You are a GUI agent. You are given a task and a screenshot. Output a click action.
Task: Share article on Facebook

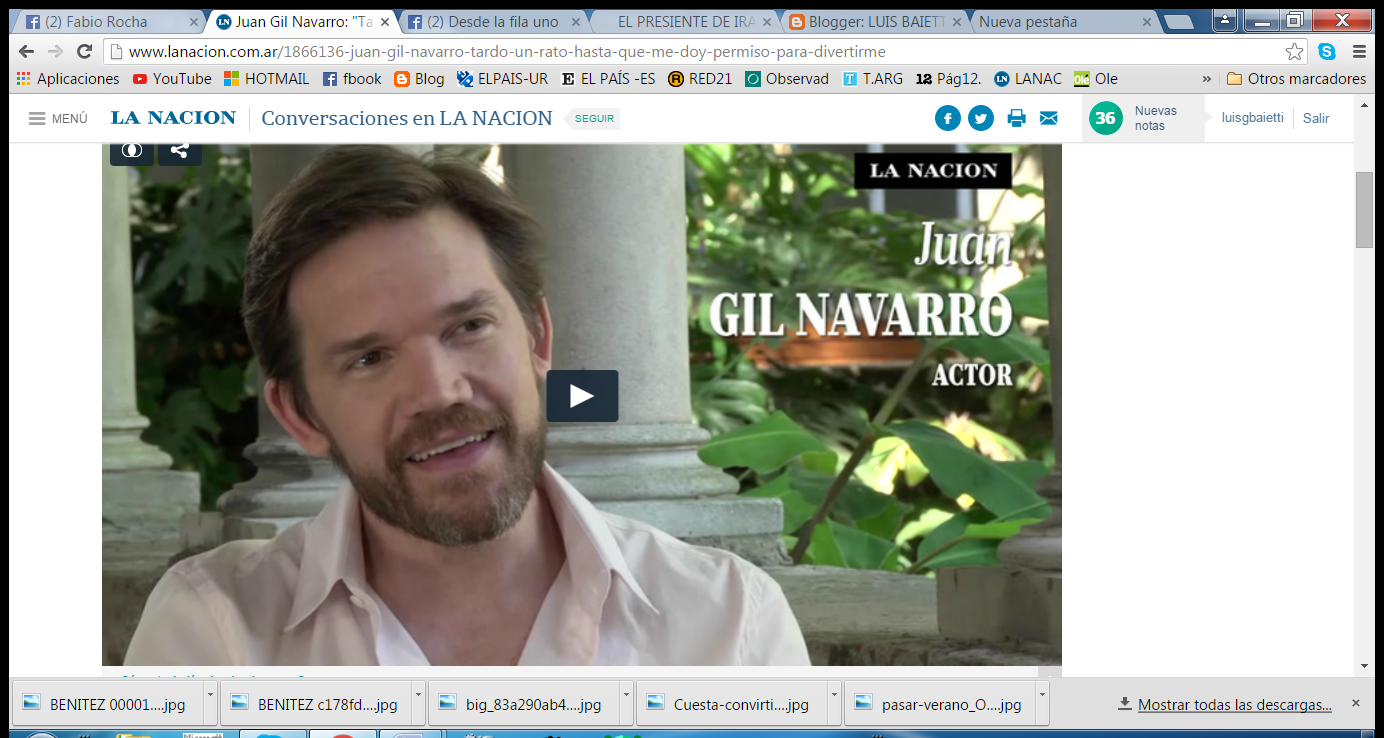point(947,117)
